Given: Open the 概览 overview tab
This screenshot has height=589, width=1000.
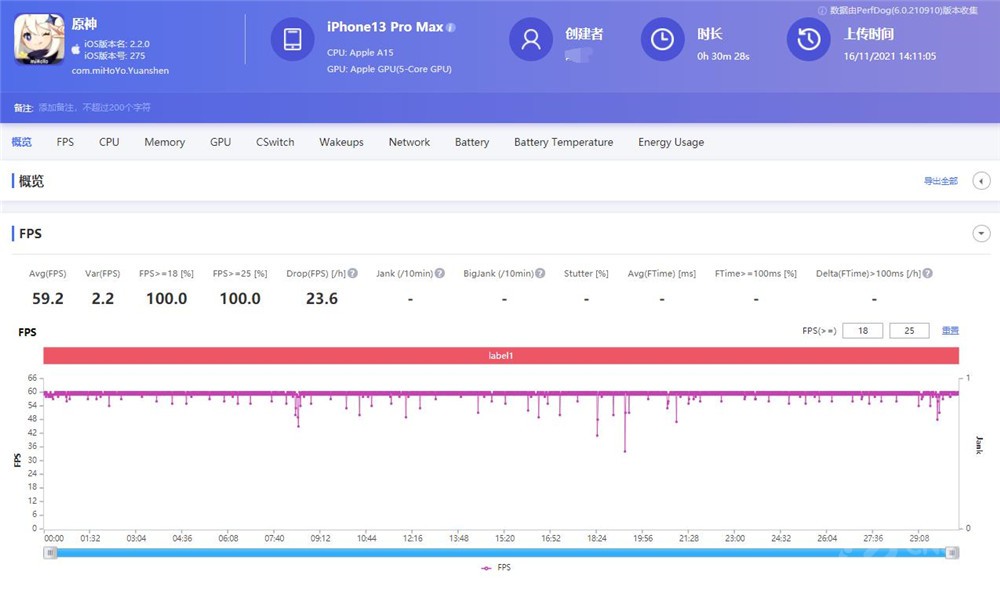Looking at the screenshot, I should (22, 142).
